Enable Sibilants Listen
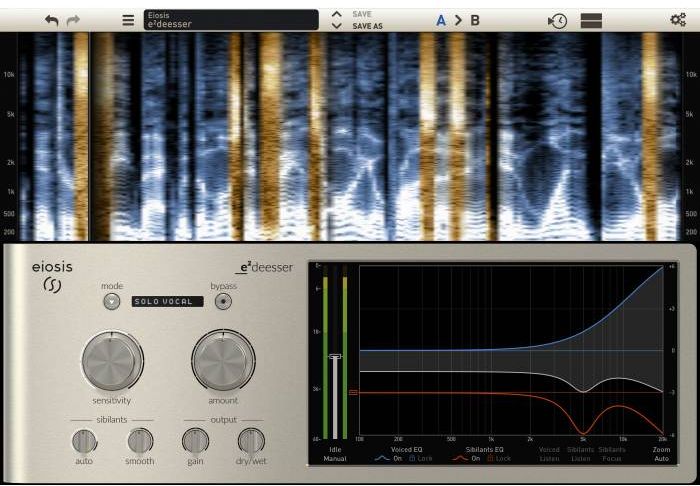This screenshot has width=700, height=486. (x=581, y=454)
